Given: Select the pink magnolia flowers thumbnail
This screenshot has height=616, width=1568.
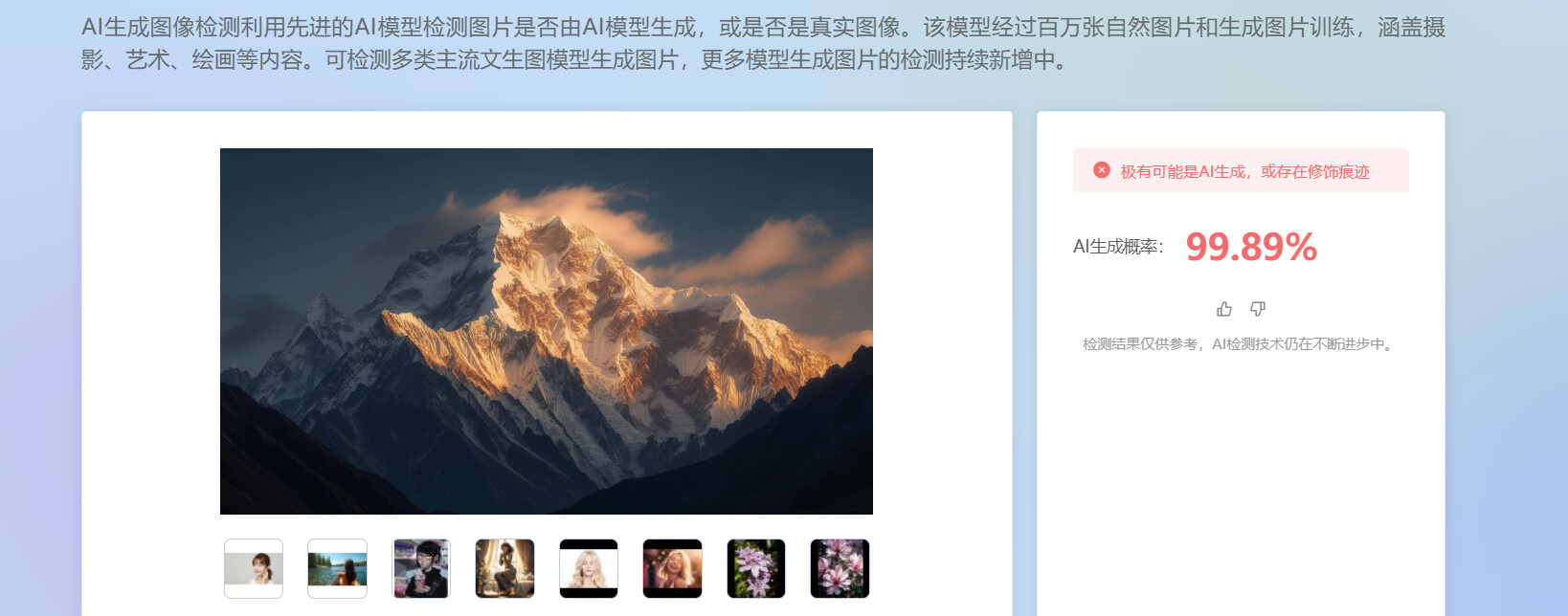Looking at the screenshot, I should 840,568.
